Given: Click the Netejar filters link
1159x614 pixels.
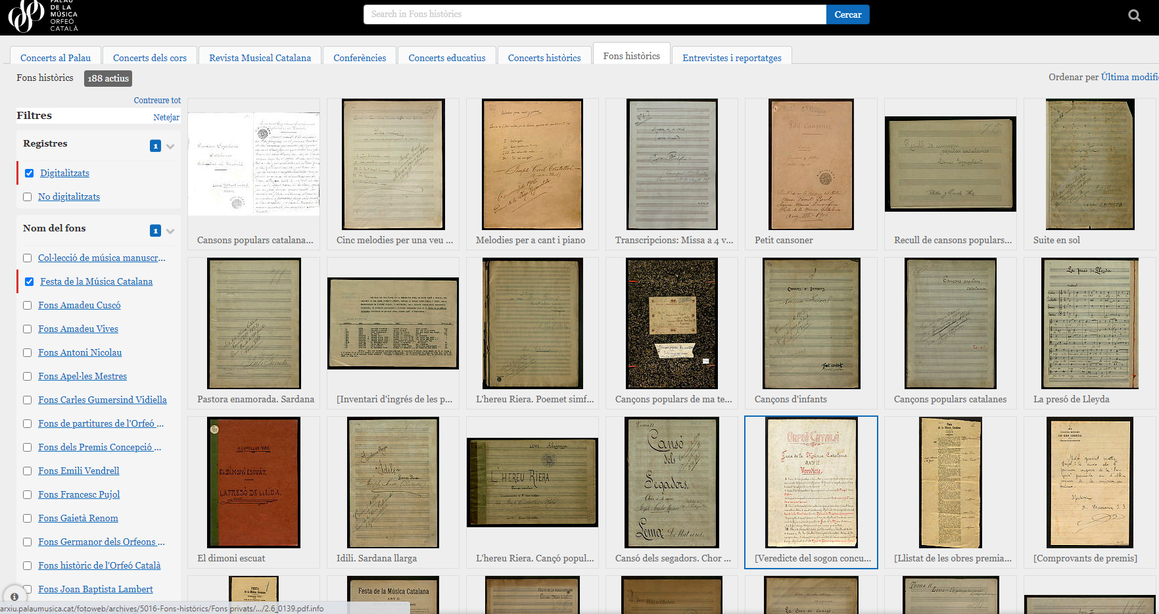Looking at the screenshot, I should pos(166,117).
